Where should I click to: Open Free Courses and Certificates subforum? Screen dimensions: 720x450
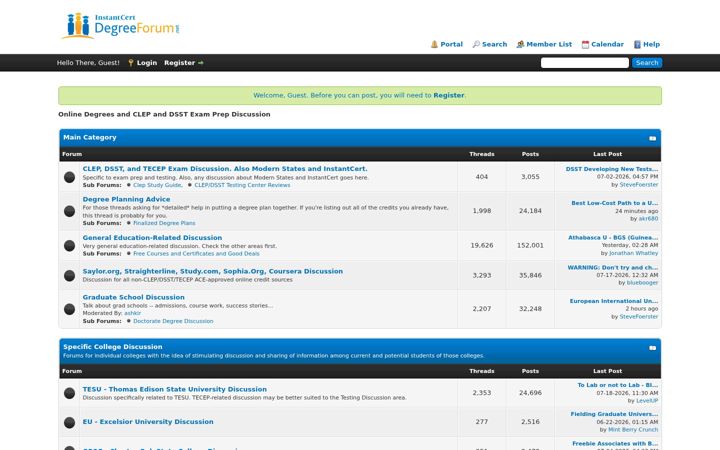[196, 253]
